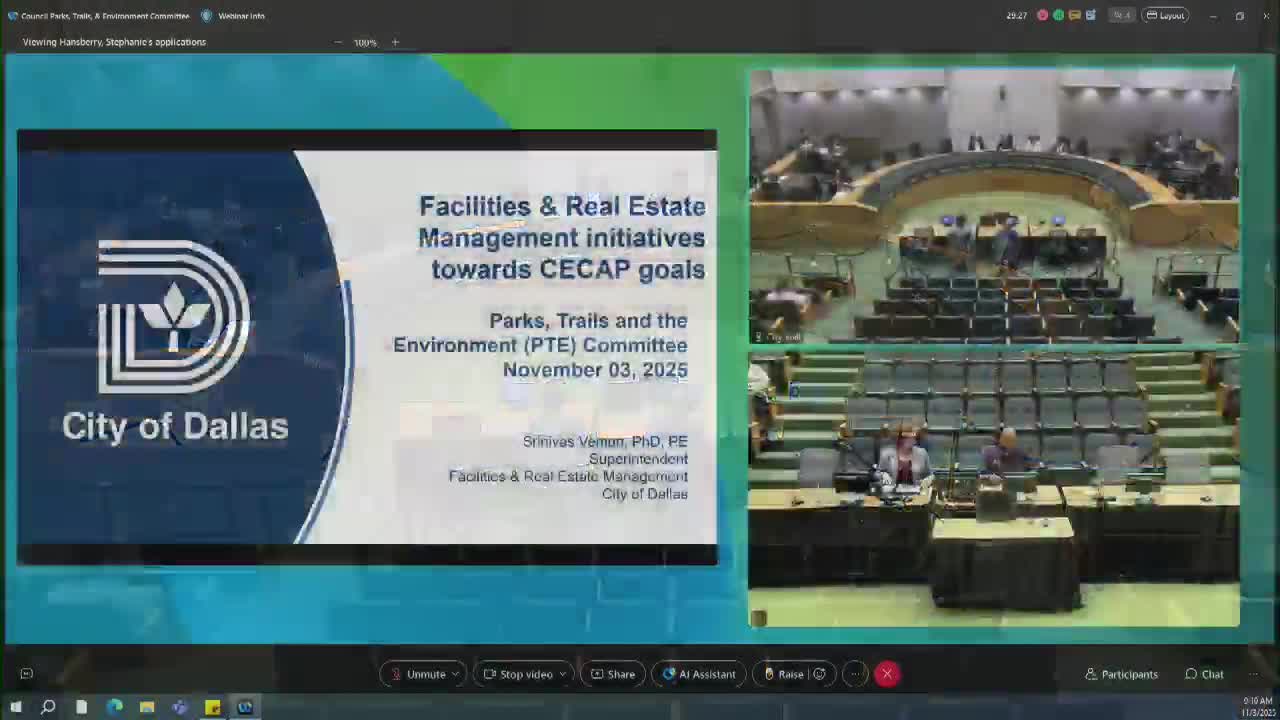Viewport: 1280px width, 720px height.
Task: Open Microsoft Edge from the taskbar
Action: (x=114, y=707)
